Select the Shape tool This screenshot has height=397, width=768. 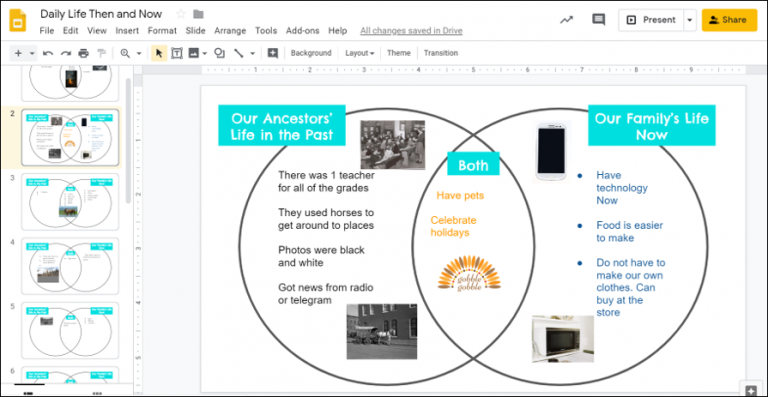(x=219, y=53)
